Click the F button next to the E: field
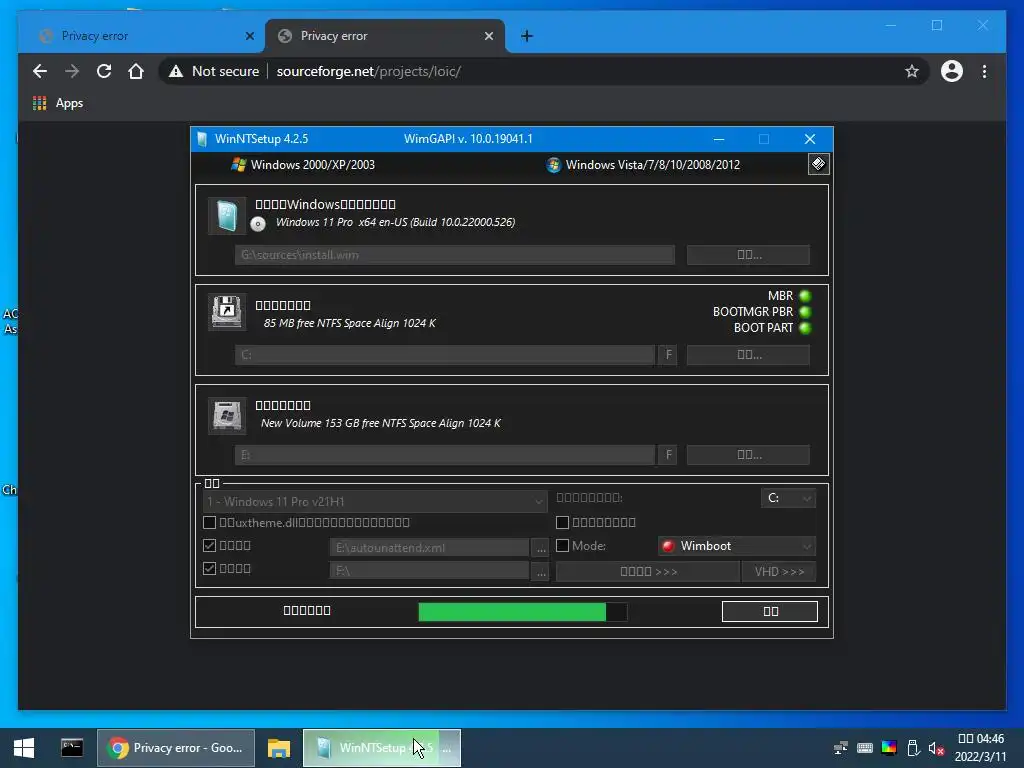The height and width of the screenshot is (768, 1024). click(667, 455)
